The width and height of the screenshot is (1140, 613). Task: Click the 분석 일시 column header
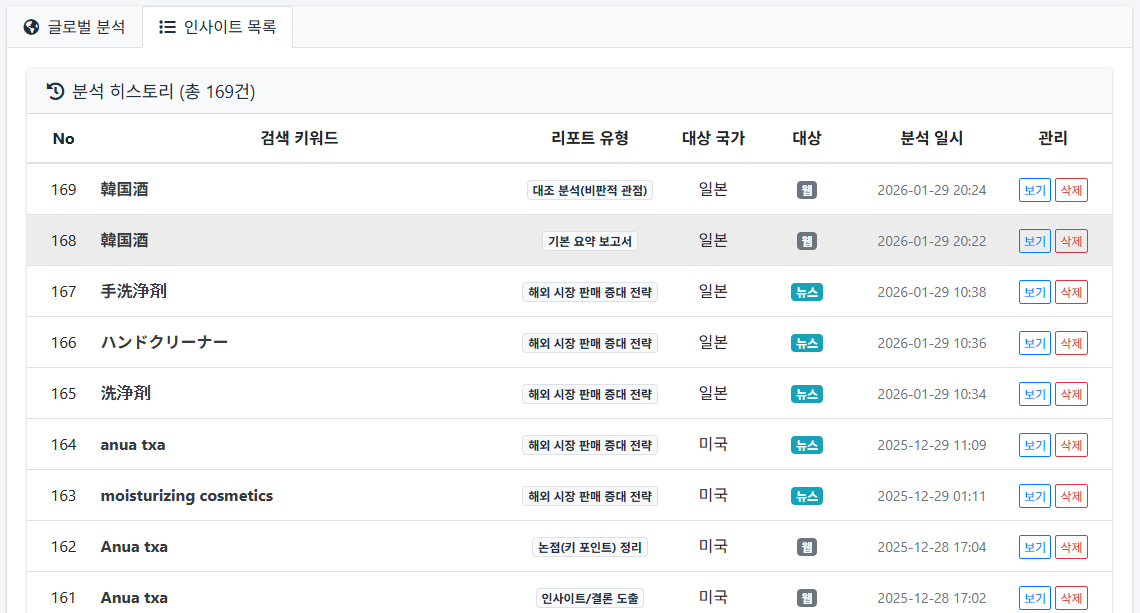pyautogui.click(x=932, y=138)
